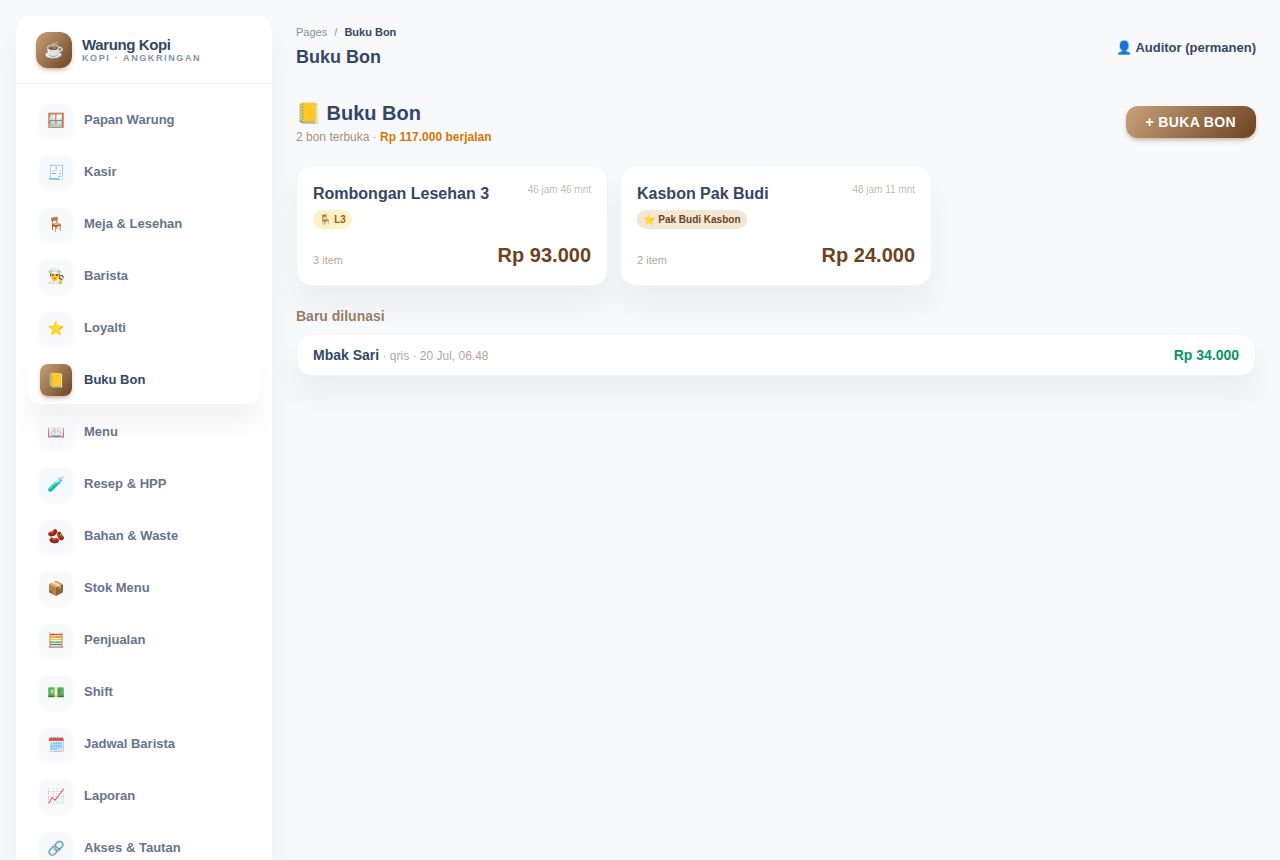The width and height of the screenshot is (1280, 860).
Task: Open the Loyalti star icon
Action: point(56,328)
